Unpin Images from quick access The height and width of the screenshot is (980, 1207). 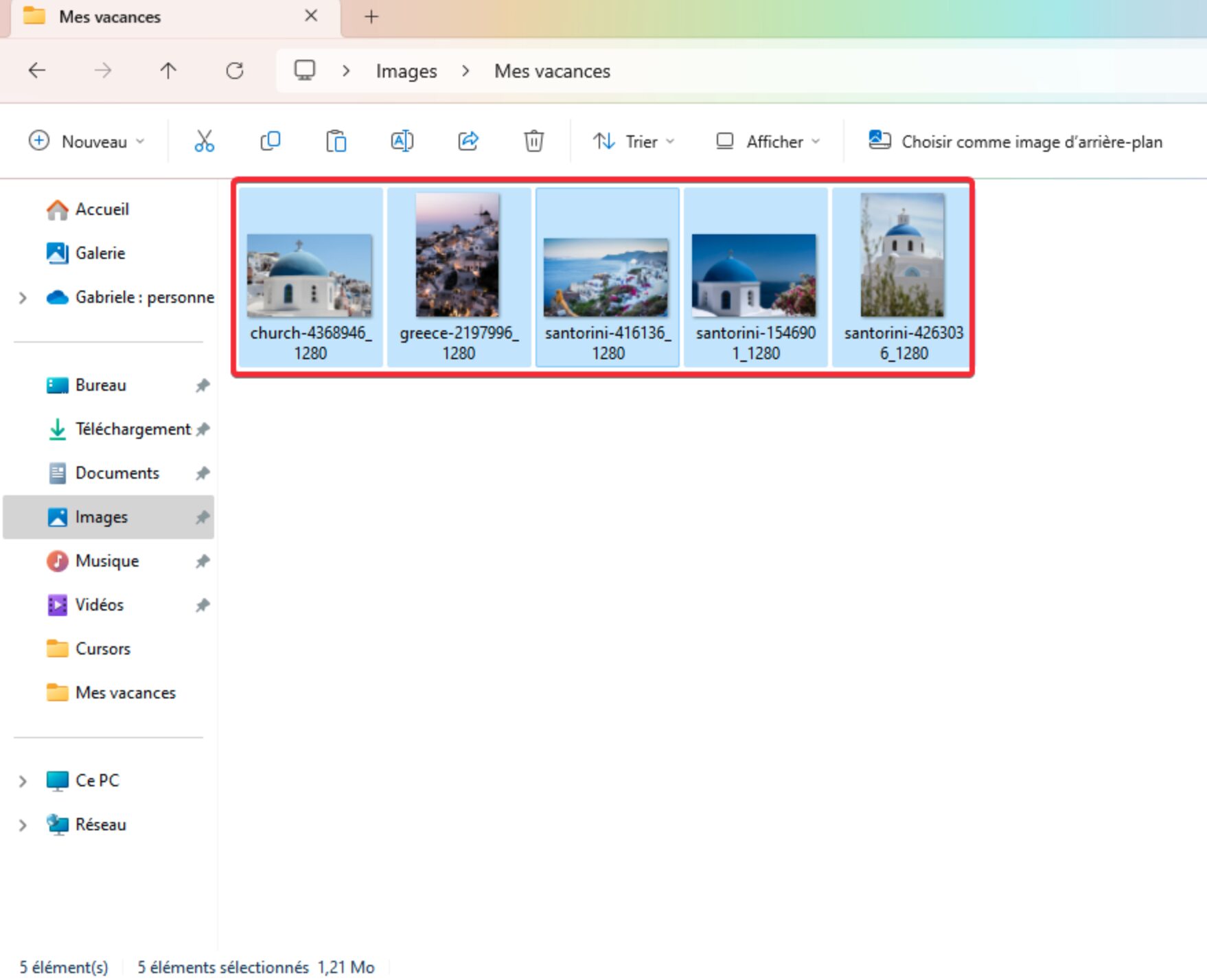pos(203,517)
